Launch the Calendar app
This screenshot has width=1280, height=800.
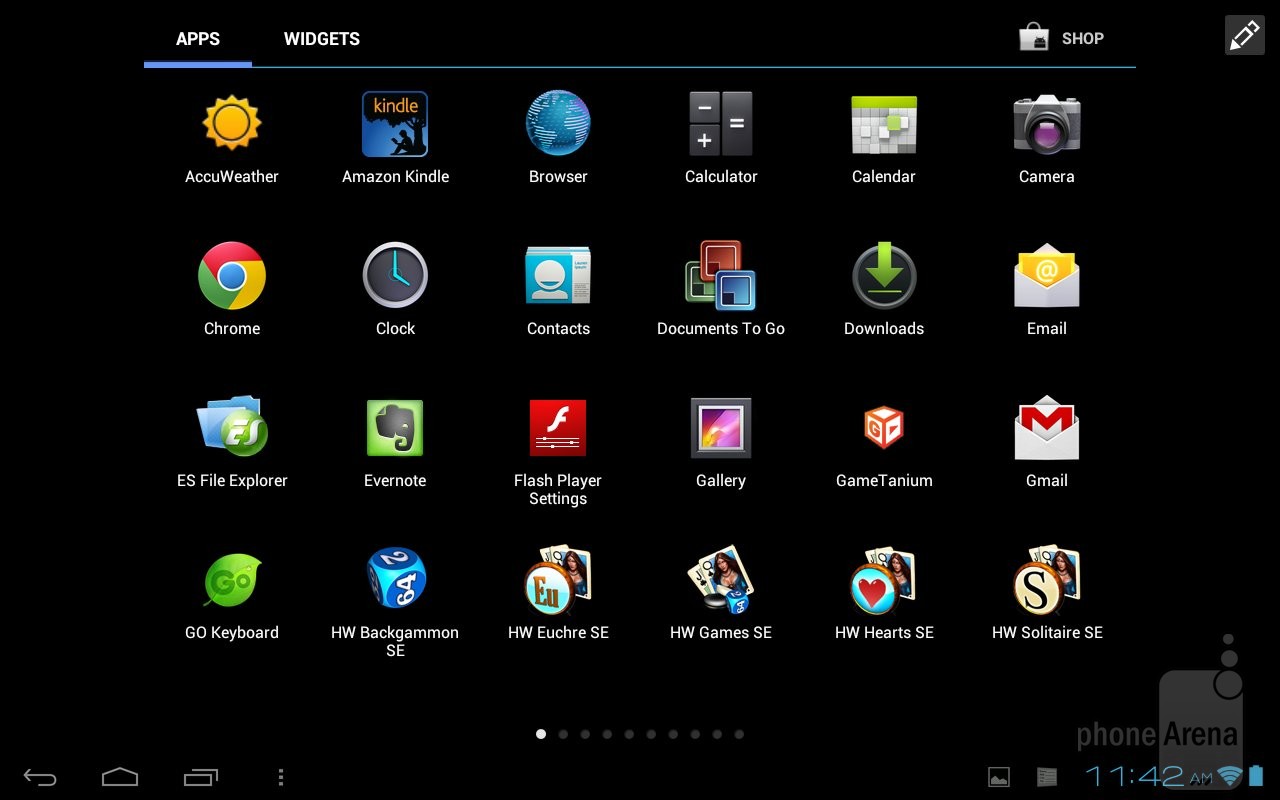pos(884,125)
